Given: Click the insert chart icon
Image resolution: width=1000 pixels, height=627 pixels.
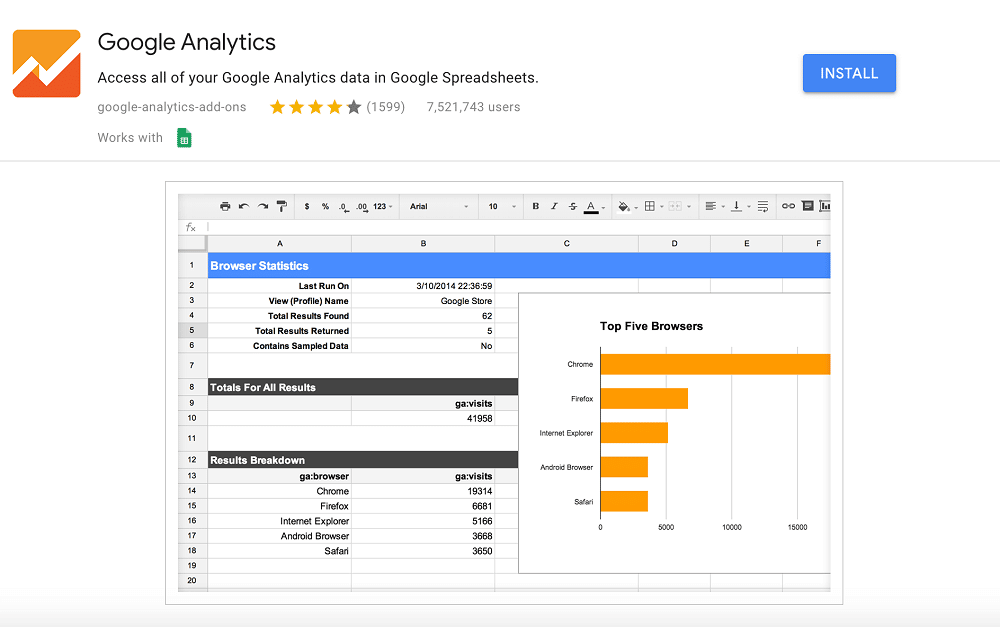Looking at the screenshot, I should click(x=825, y=206).
